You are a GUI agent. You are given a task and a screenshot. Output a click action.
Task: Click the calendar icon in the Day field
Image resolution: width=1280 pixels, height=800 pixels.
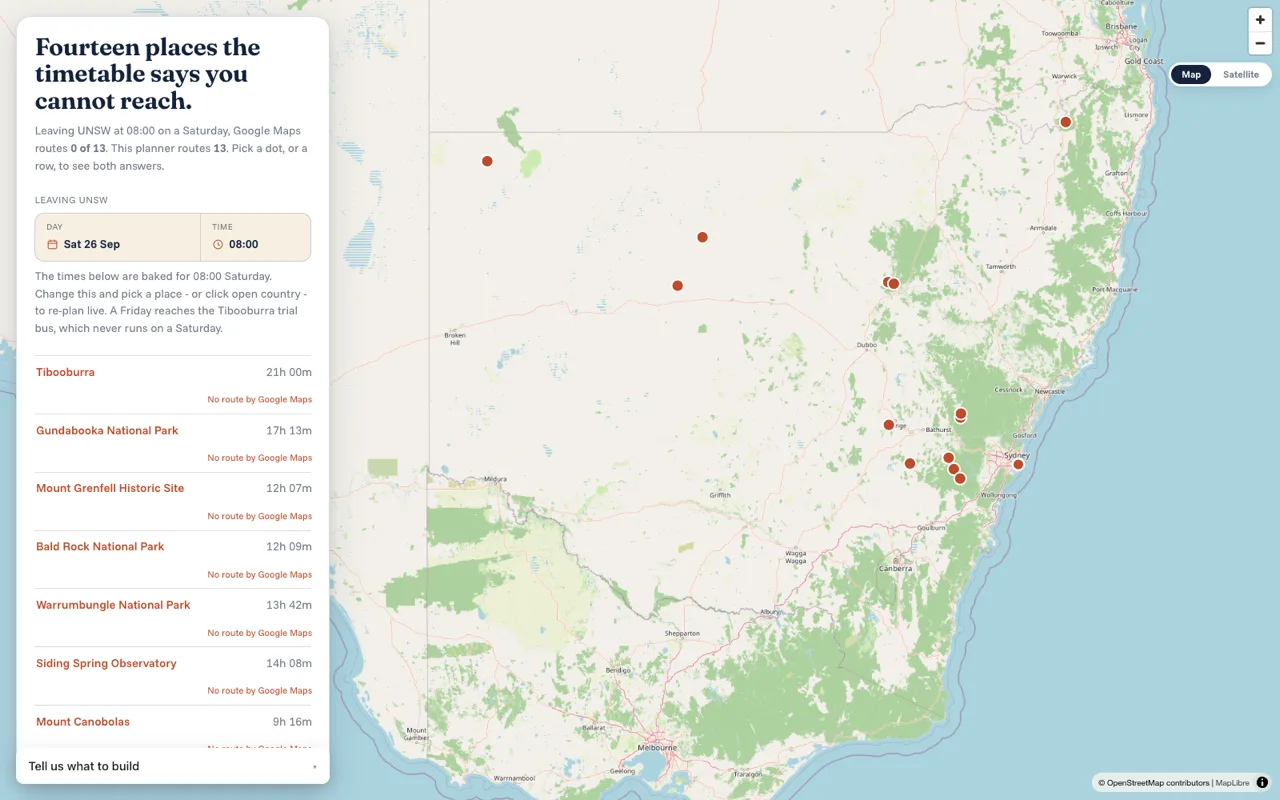52,244
